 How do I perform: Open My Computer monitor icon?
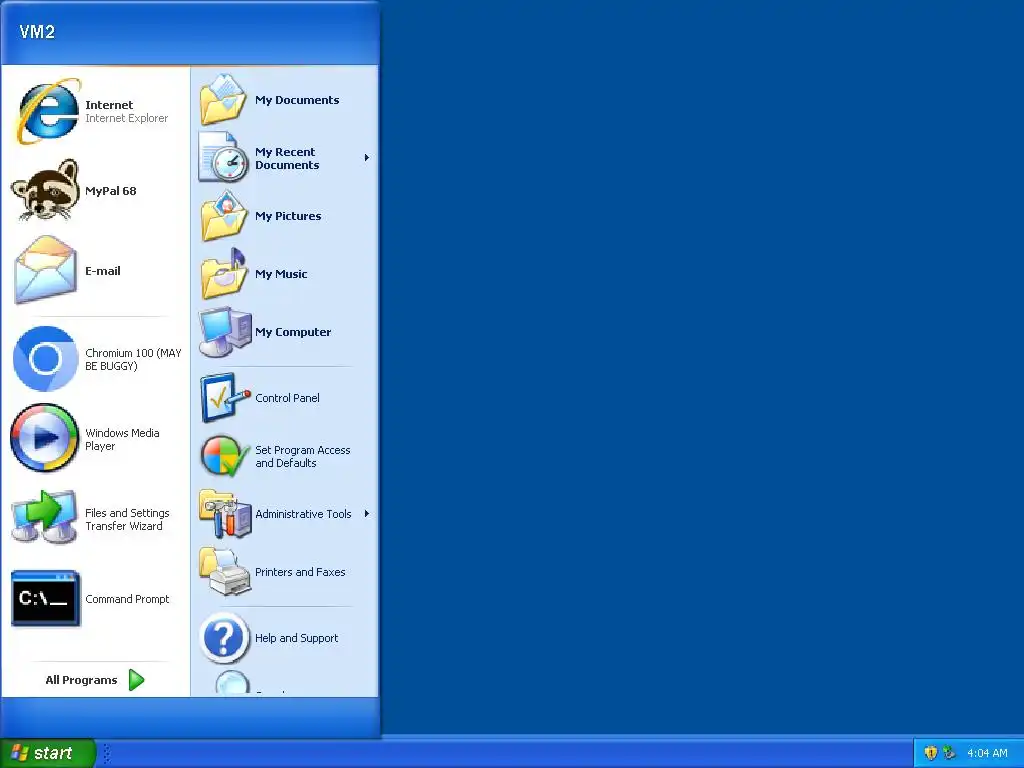(225, 332)
